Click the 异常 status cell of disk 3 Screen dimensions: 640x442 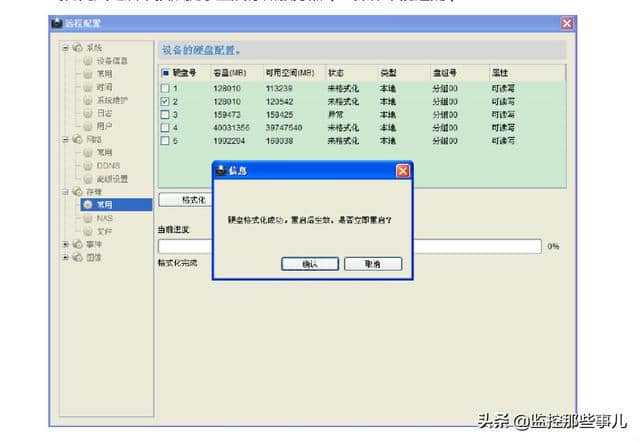336,115
